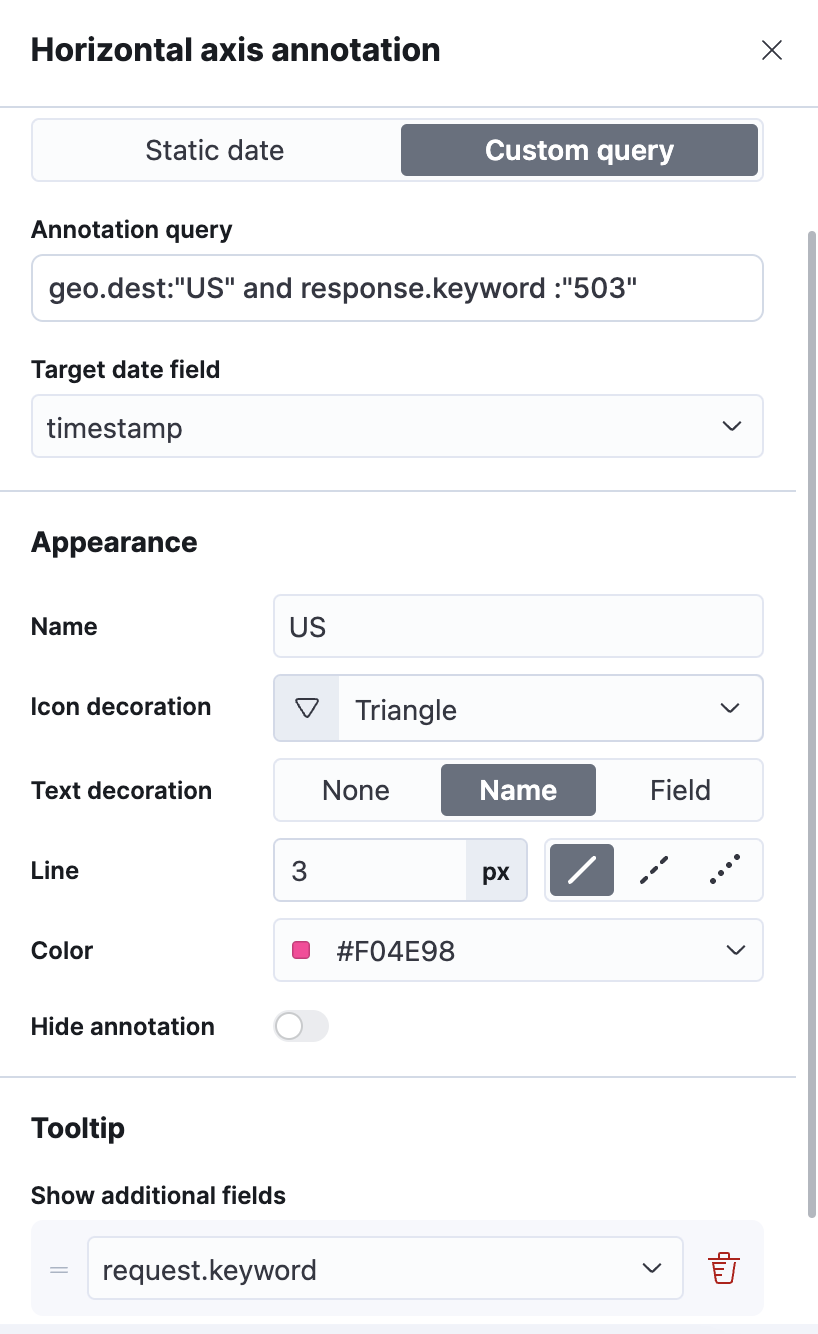Set Text decoration to None
Viewport: 818px width, 1334px height.
[x=356, y=790]
